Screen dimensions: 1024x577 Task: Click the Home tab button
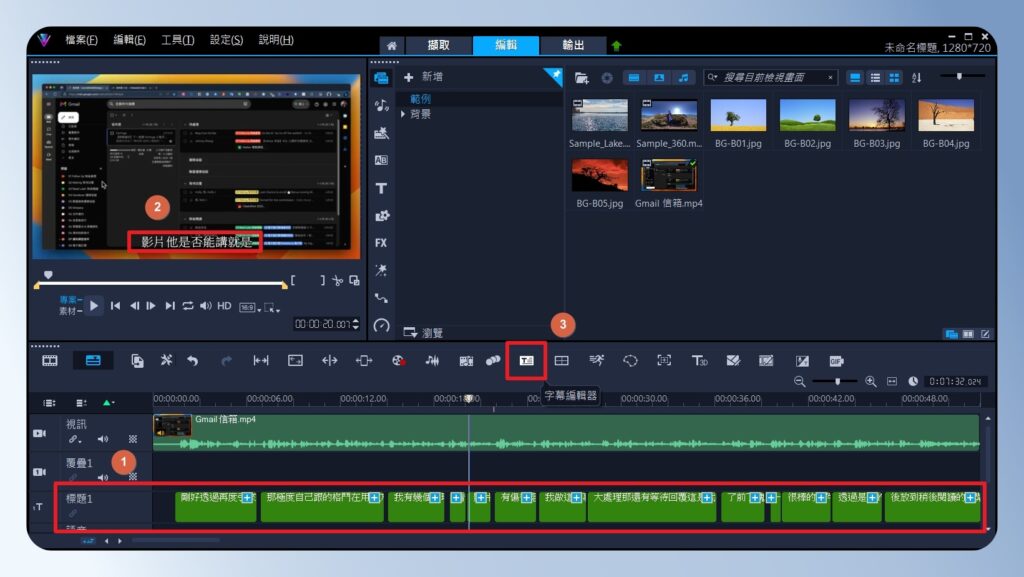(391, 45)
